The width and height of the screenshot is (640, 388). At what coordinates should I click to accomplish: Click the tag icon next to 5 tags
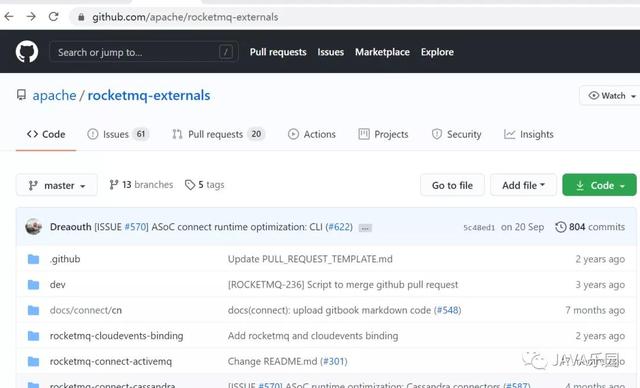point(189,185)
